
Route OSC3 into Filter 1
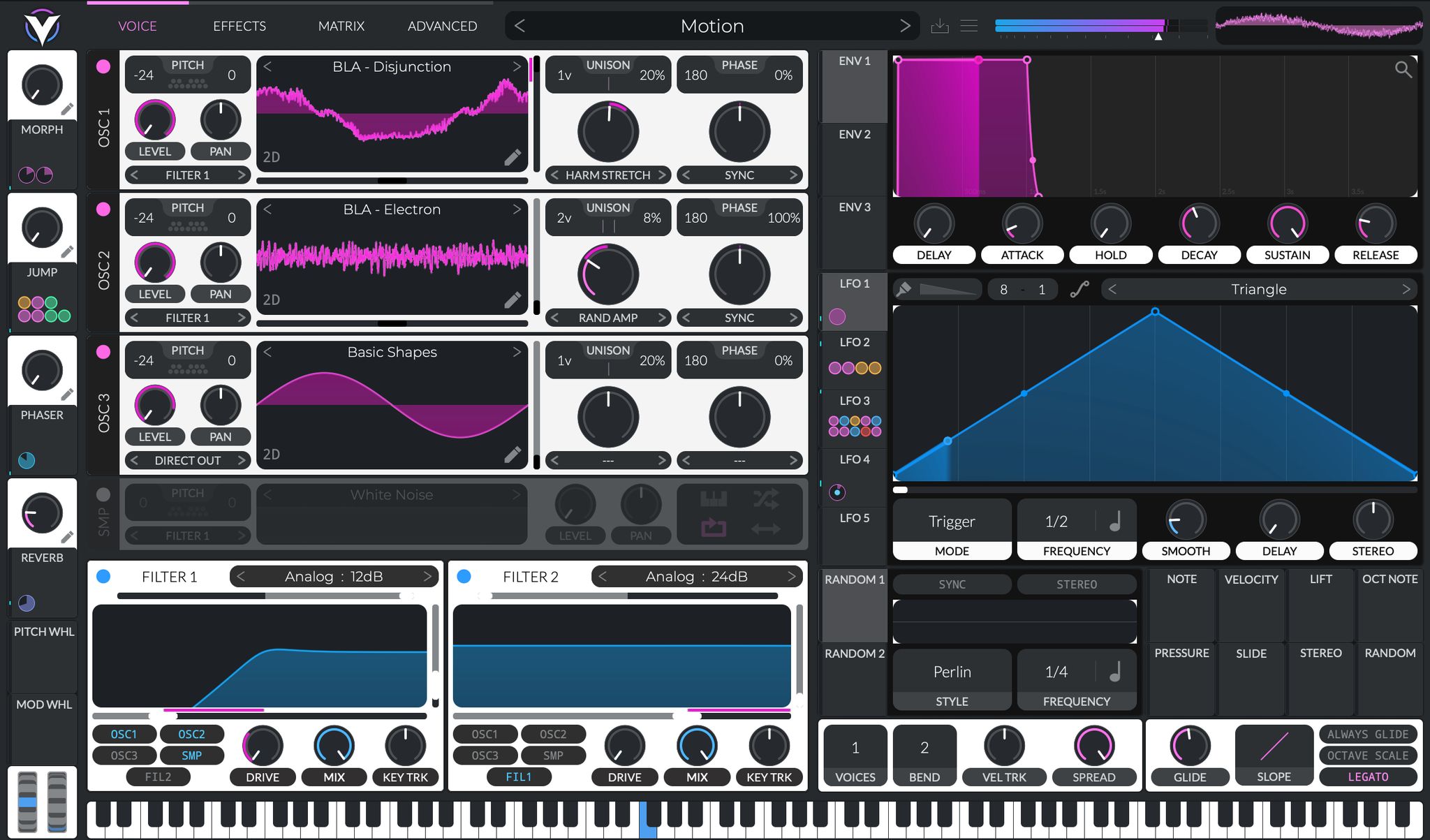click(x=124, y=756)
